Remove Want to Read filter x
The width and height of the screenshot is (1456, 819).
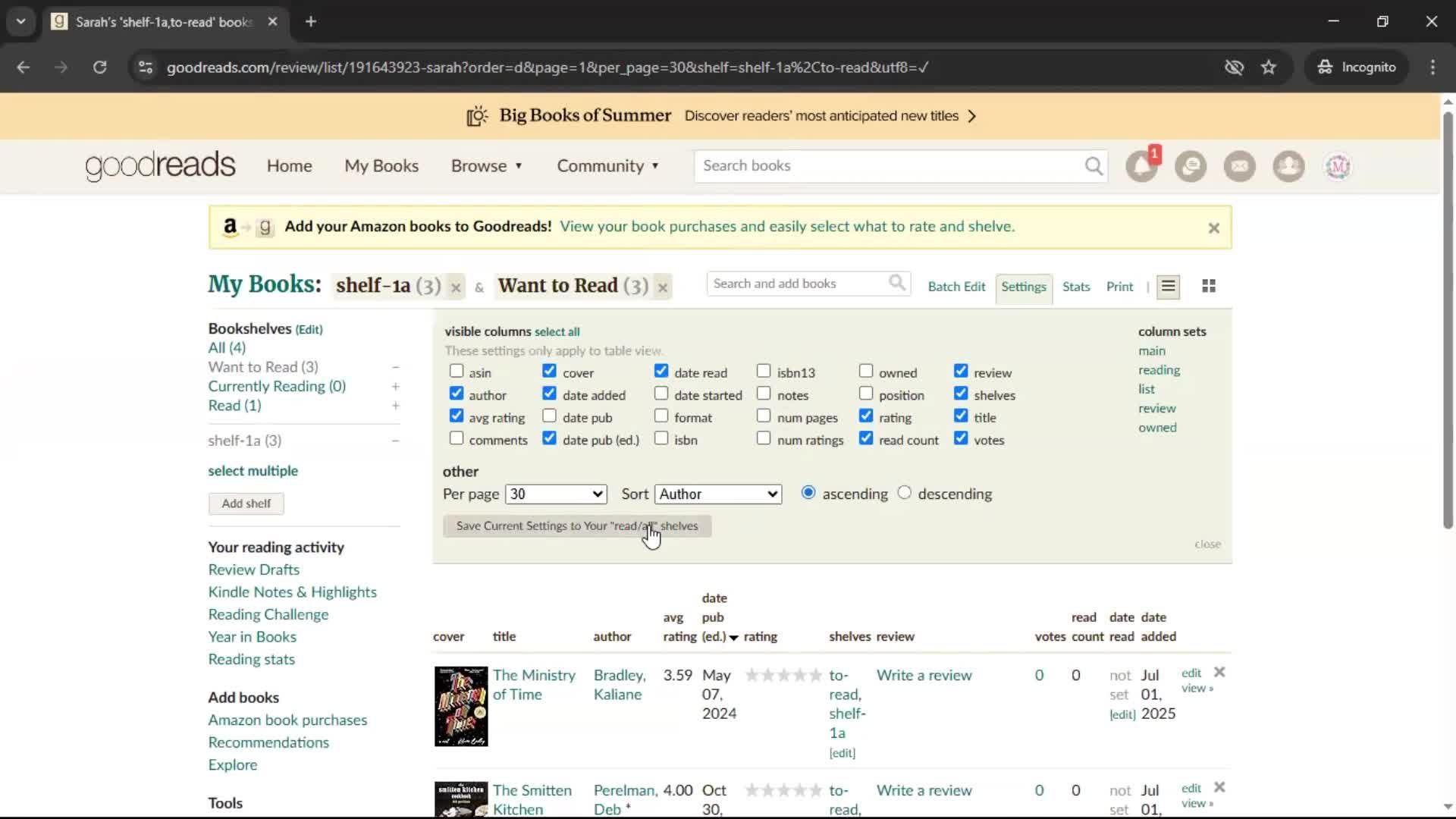(663, 287)
